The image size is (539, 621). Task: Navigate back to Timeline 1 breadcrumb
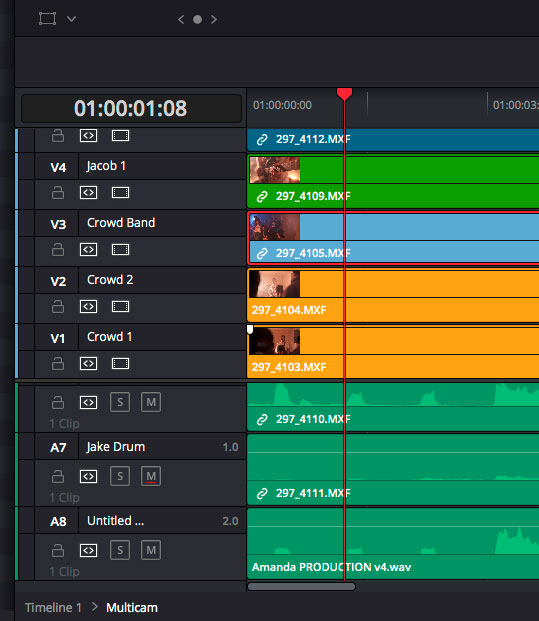click(53, 608)
